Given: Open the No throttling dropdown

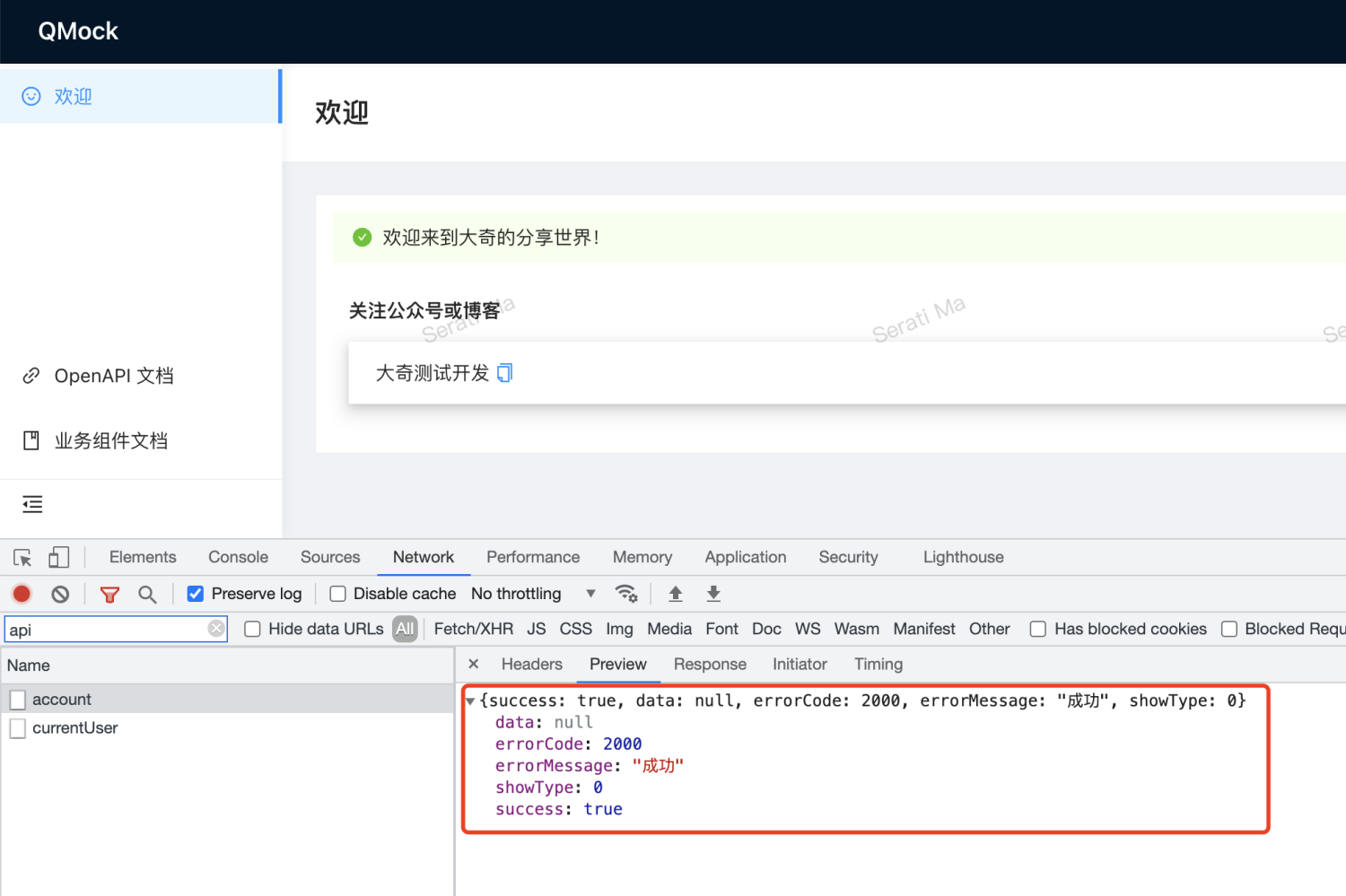Looking at the screenshot, I should [533, 594].
